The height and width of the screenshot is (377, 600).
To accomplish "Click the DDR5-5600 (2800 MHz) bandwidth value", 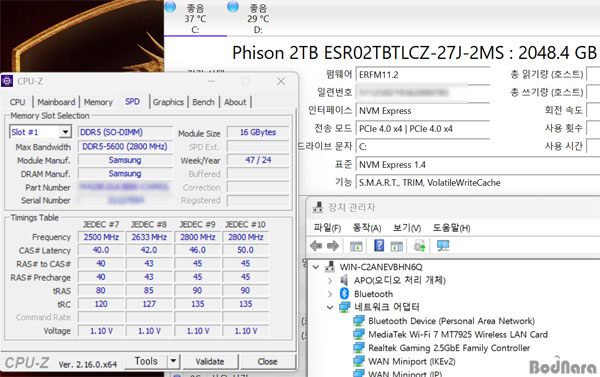I will click(x=125, y=146).
